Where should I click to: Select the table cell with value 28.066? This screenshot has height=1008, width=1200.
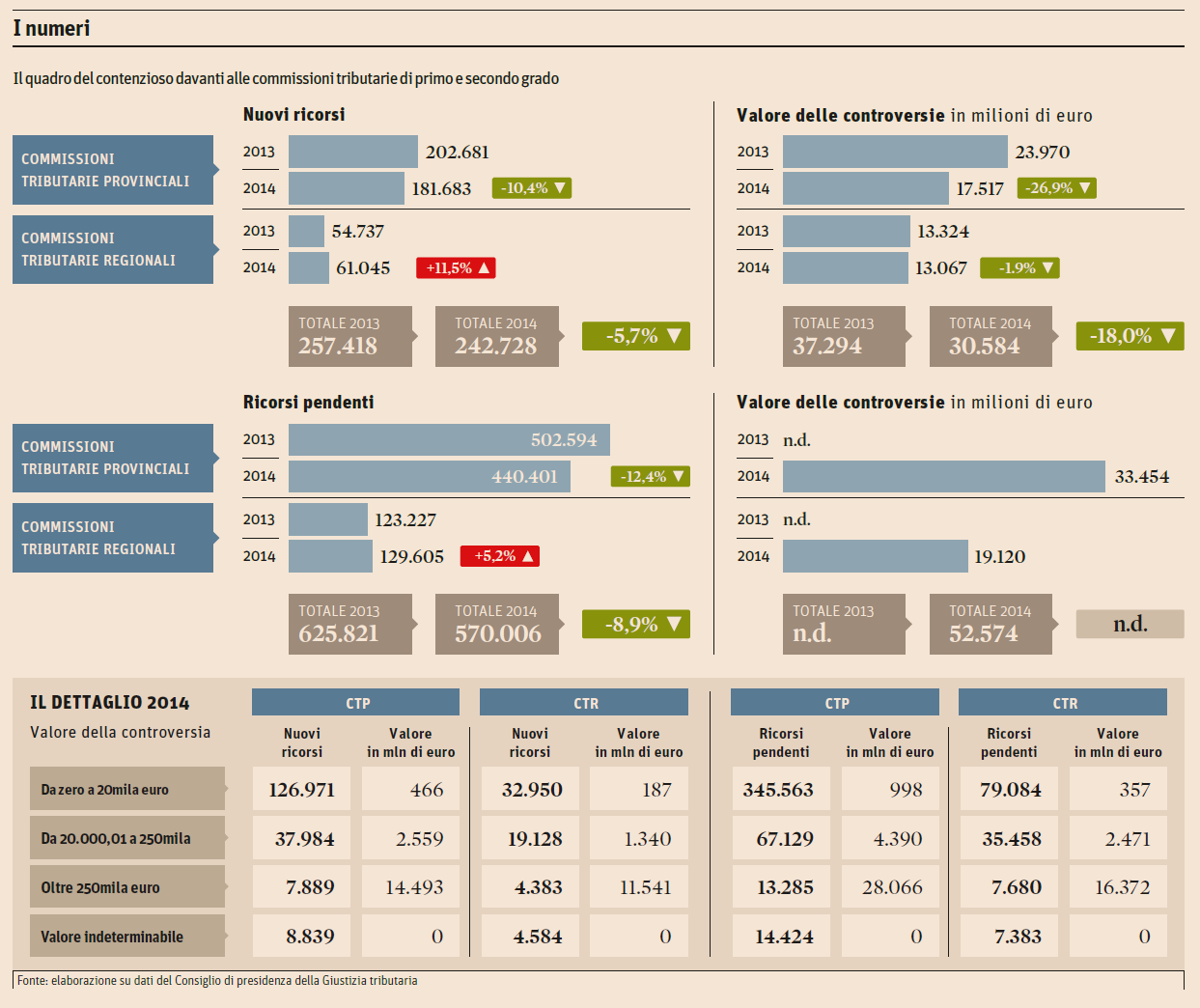pyautogui.click(x=891, y=886)
